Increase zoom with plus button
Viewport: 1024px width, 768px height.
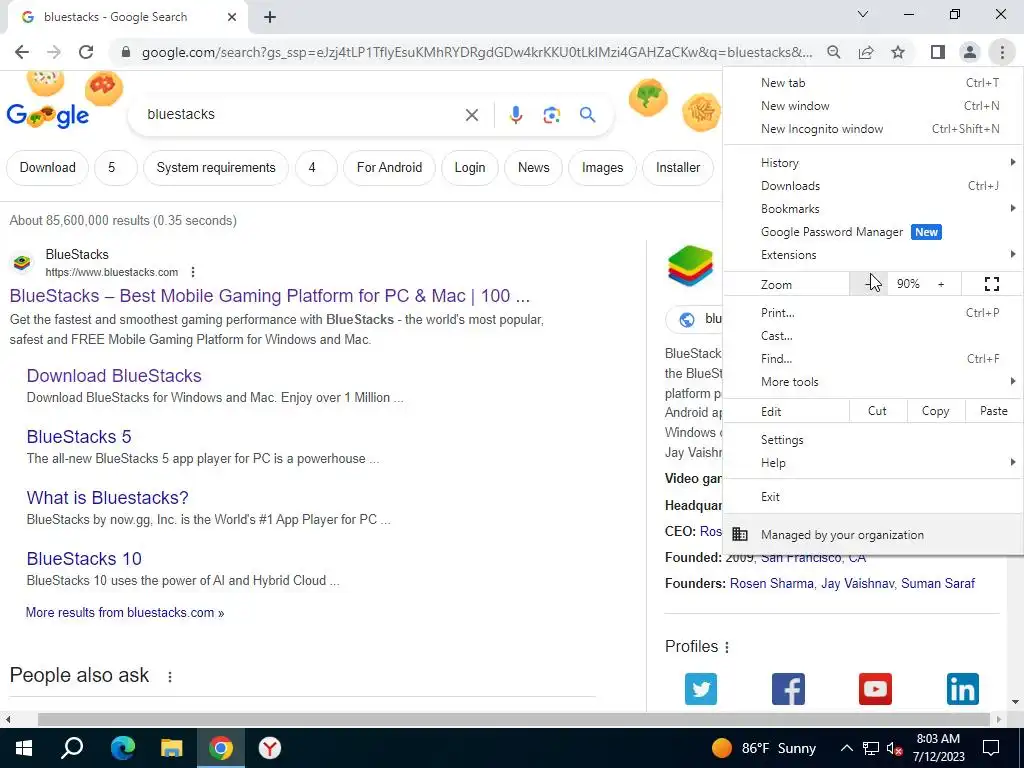(941, 284)
